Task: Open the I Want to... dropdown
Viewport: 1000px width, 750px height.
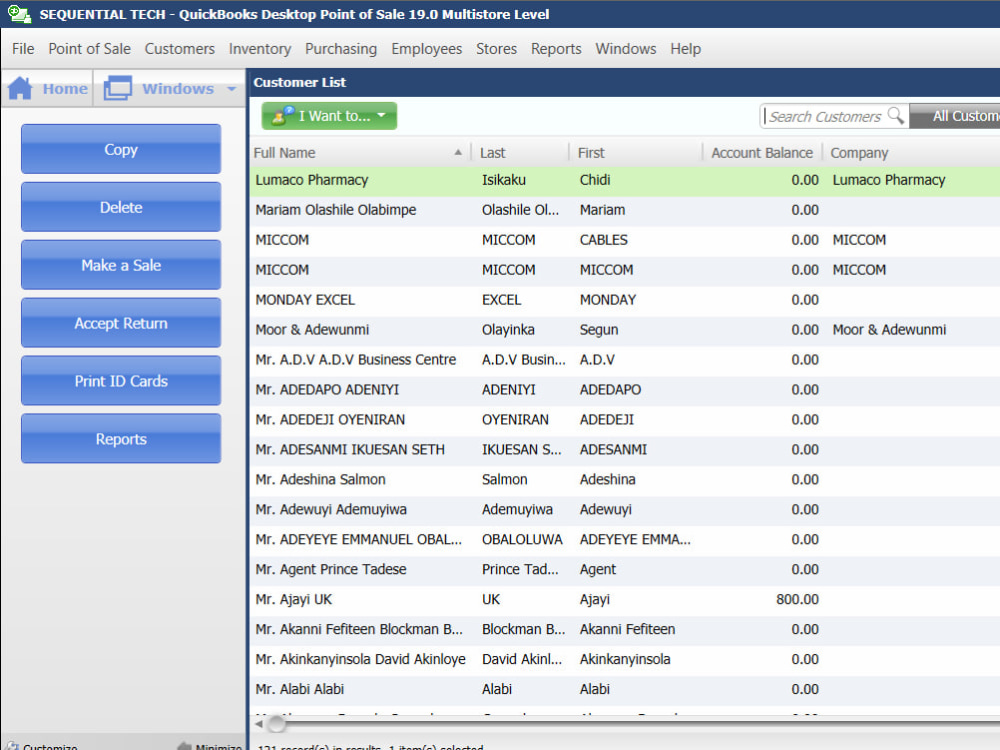Action: point(329,116)
